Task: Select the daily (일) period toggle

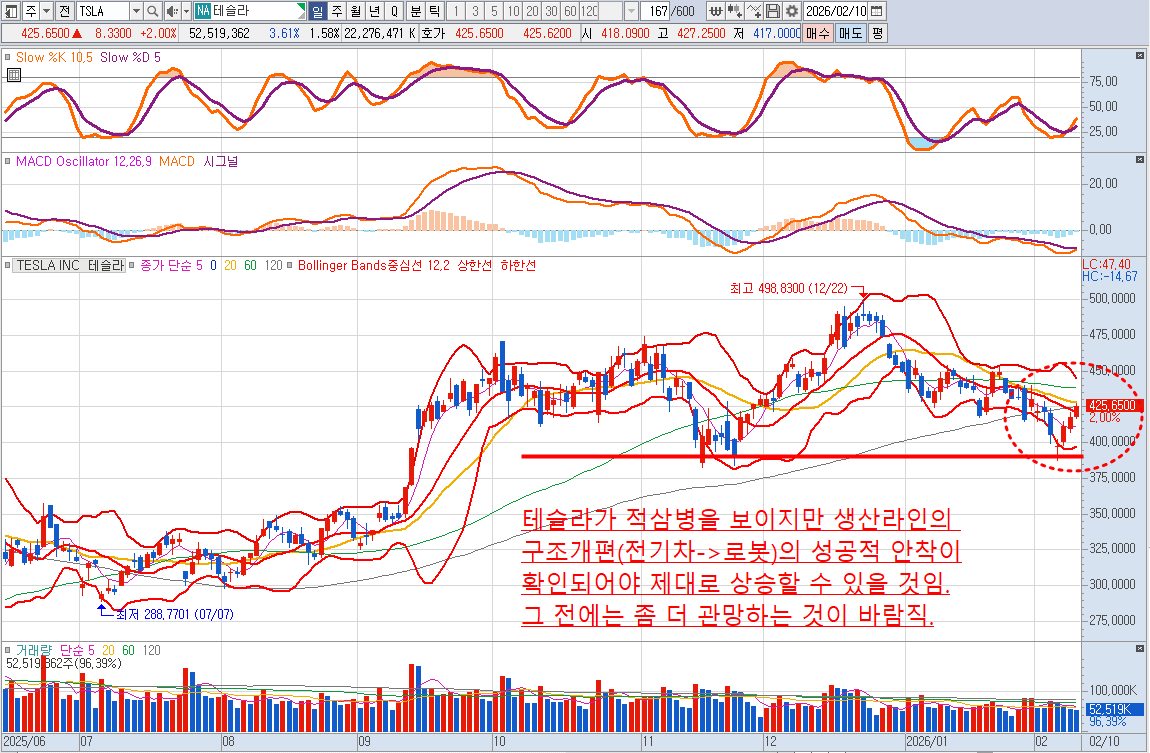Action: pos(317,11)
